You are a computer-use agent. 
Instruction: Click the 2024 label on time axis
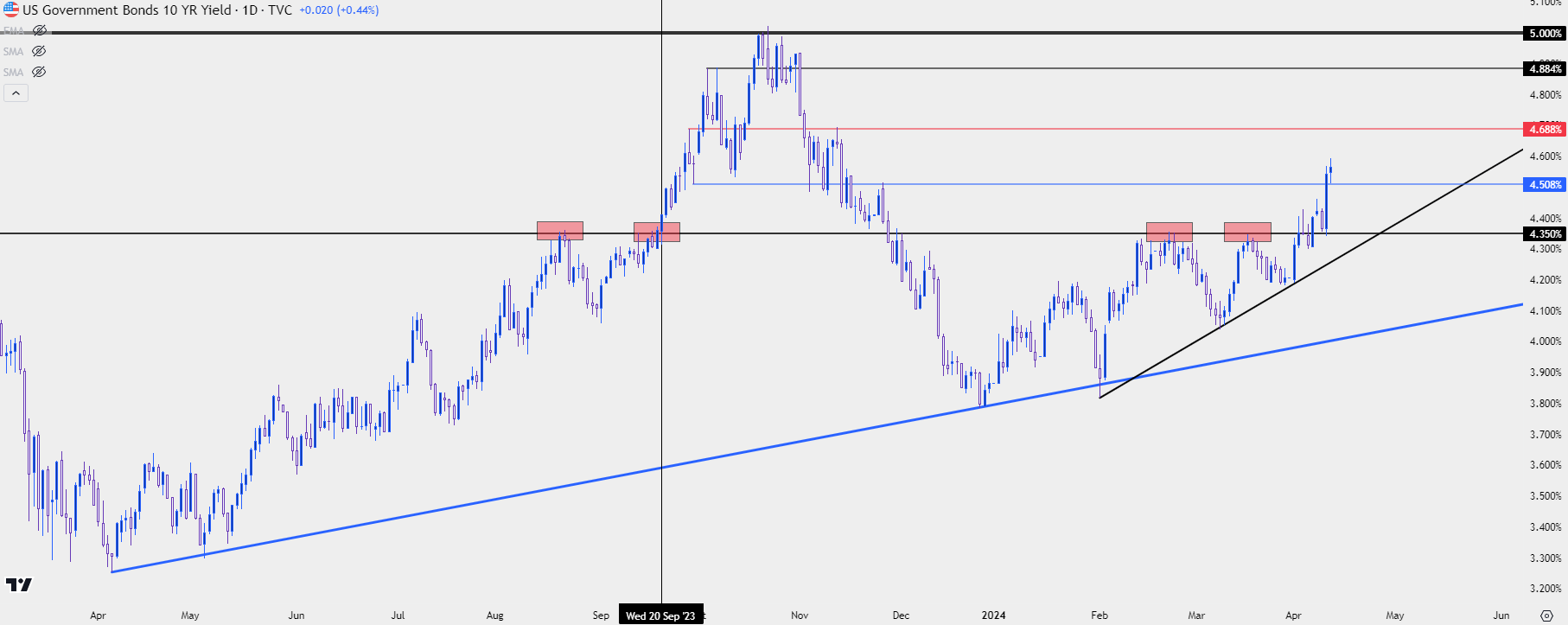click(993, 615)
